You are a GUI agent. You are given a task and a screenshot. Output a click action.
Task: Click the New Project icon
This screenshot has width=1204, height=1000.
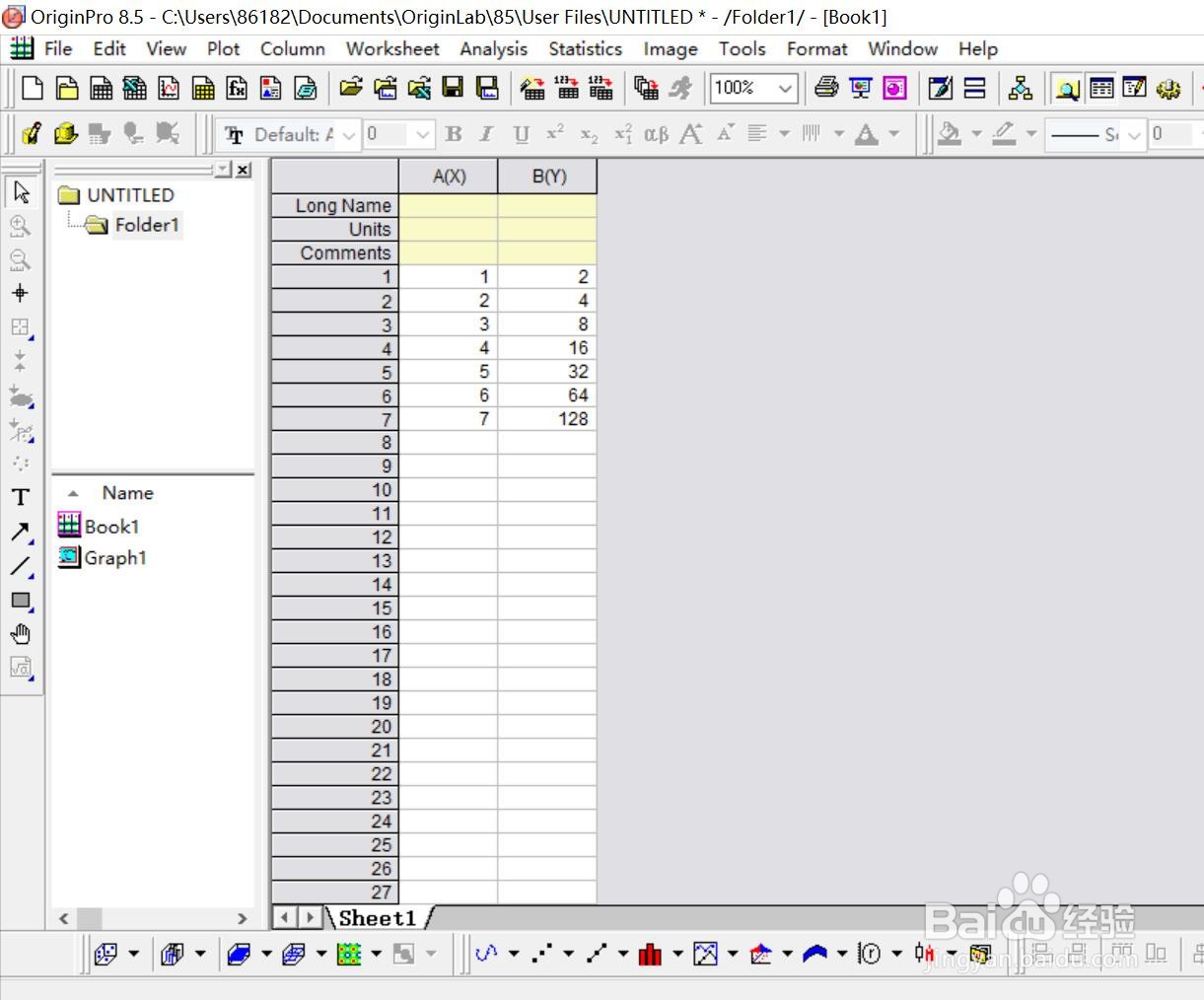click(x=33, y=88)
